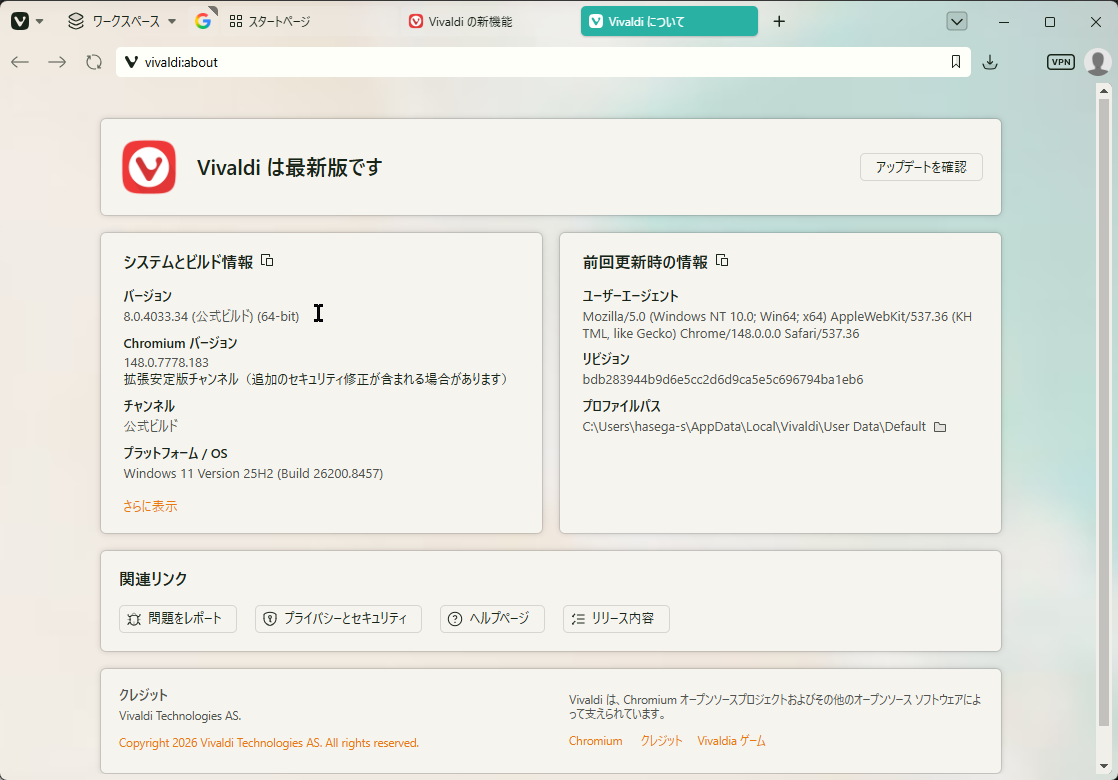The height and width of the screenshot is (780, 1118).
Task: Click Chromium version 148.0.7778.183
Action: coord(166,362)
